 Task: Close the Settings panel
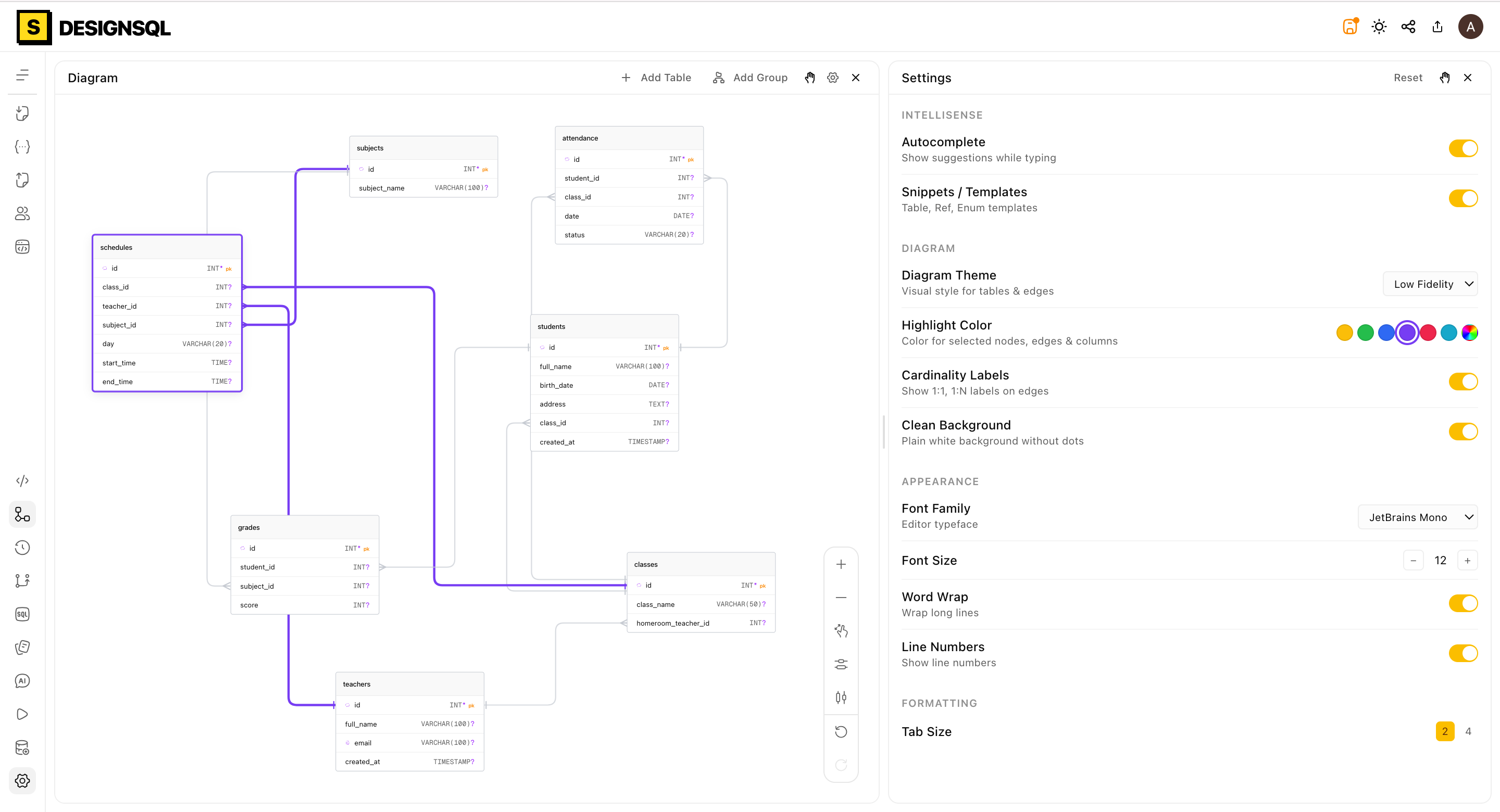click(1467, 78)
